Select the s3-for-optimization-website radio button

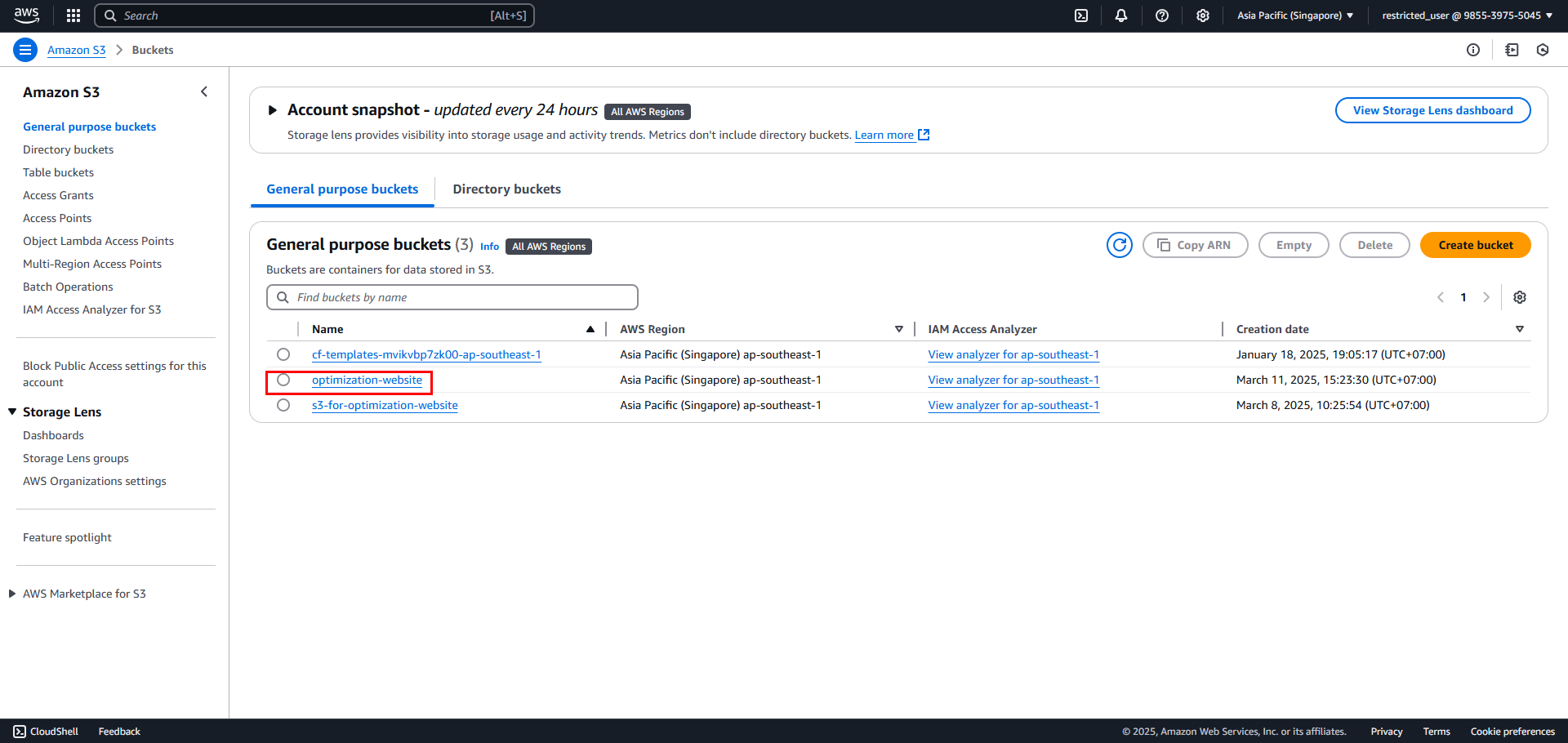pos(283,405)
